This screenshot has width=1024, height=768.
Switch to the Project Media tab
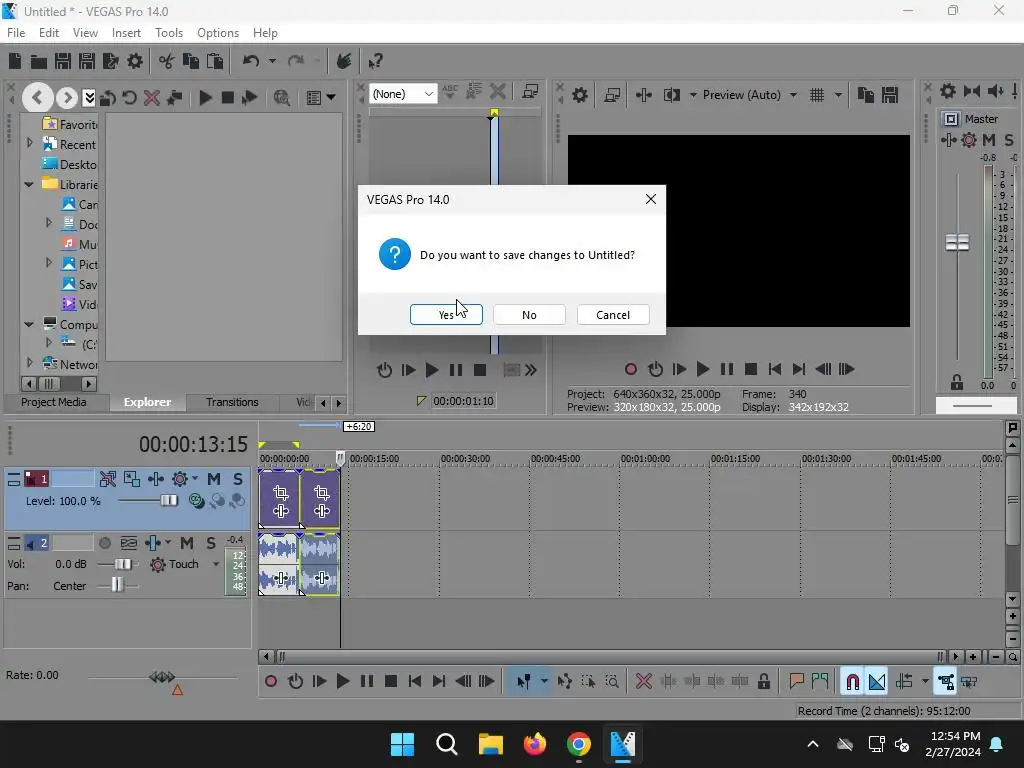tap(54, 402)
